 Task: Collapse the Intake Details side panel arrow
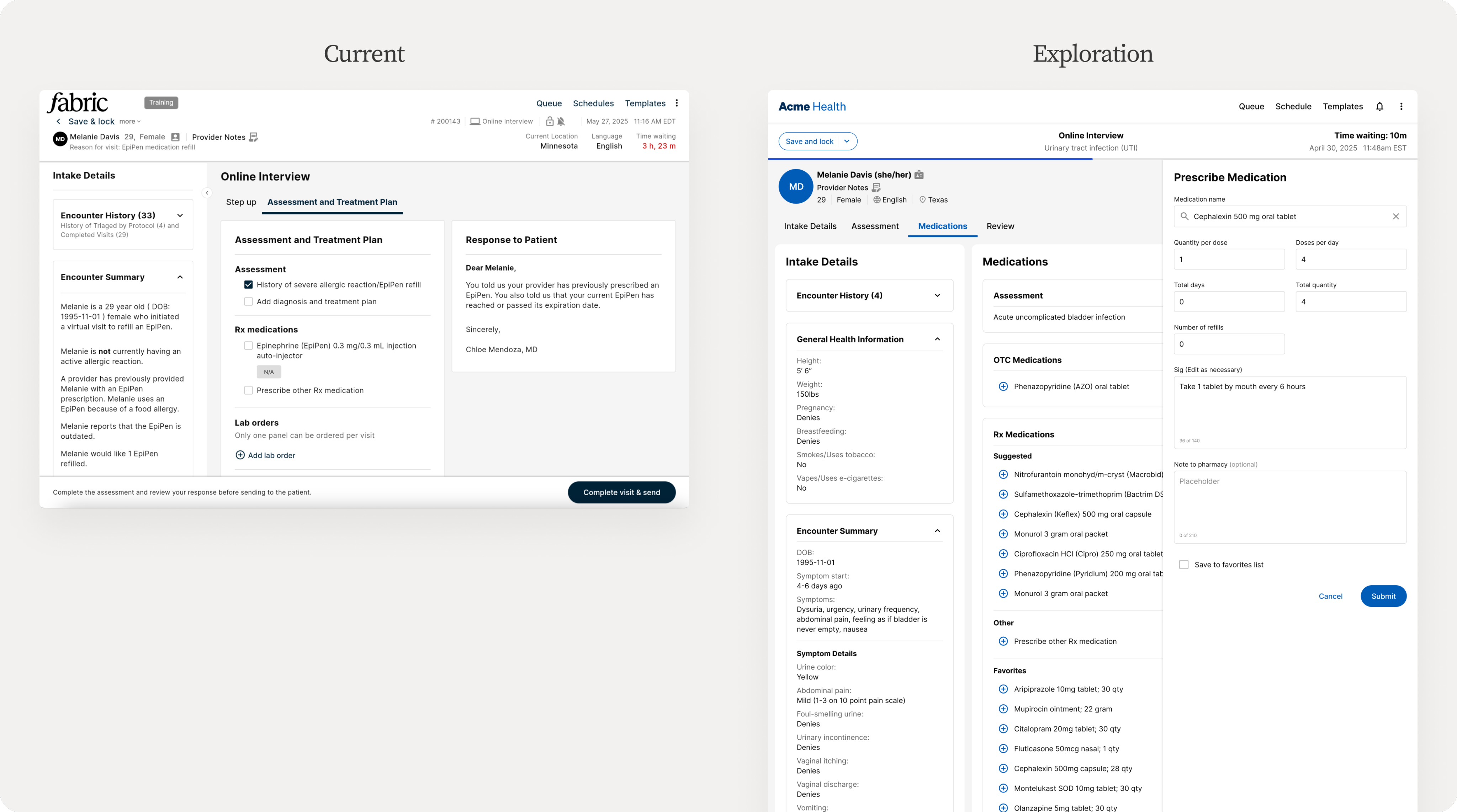(207, 193)
